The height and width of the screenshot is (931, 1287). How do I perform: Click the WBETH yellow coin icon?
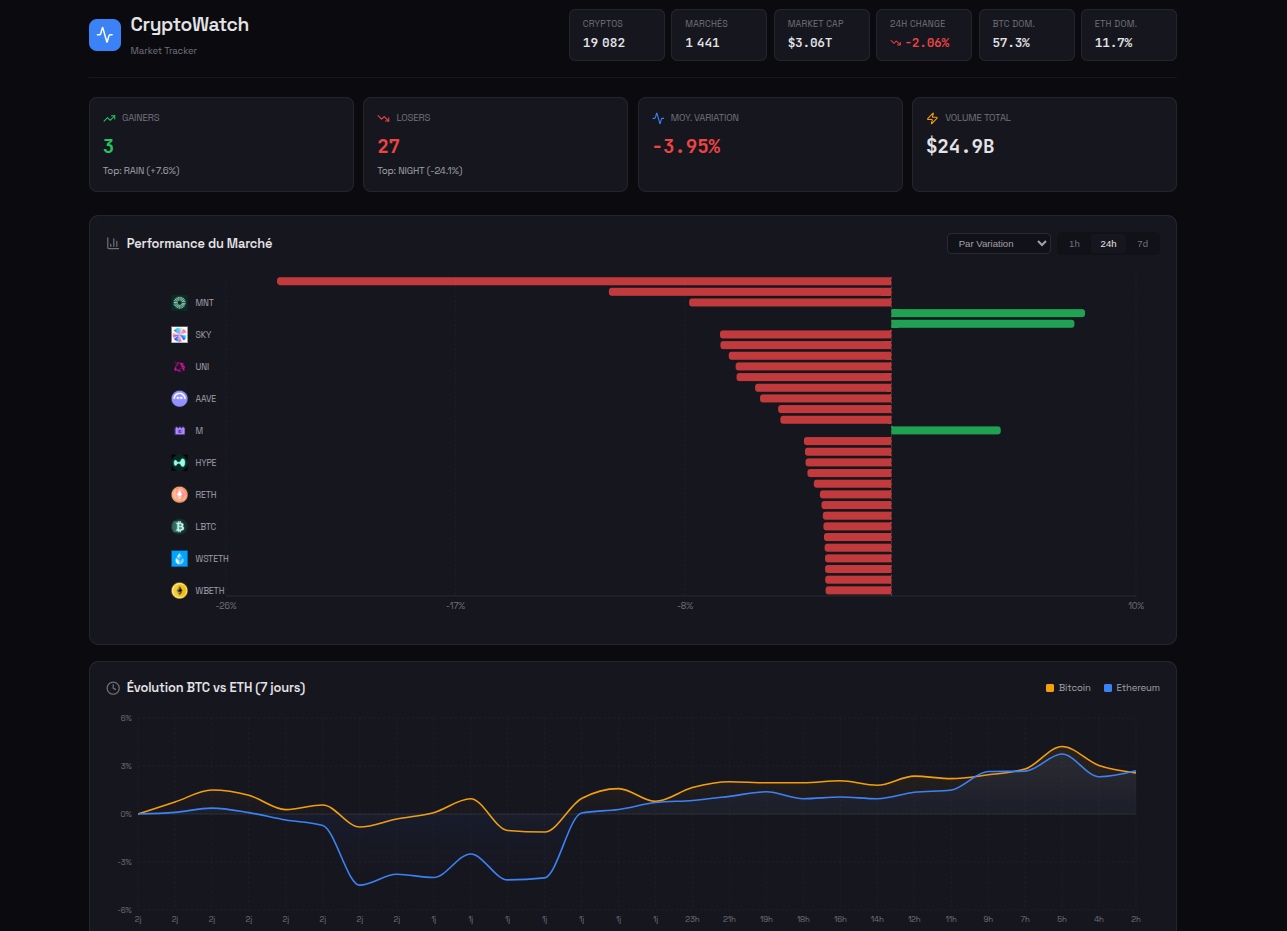click(179, 591)
